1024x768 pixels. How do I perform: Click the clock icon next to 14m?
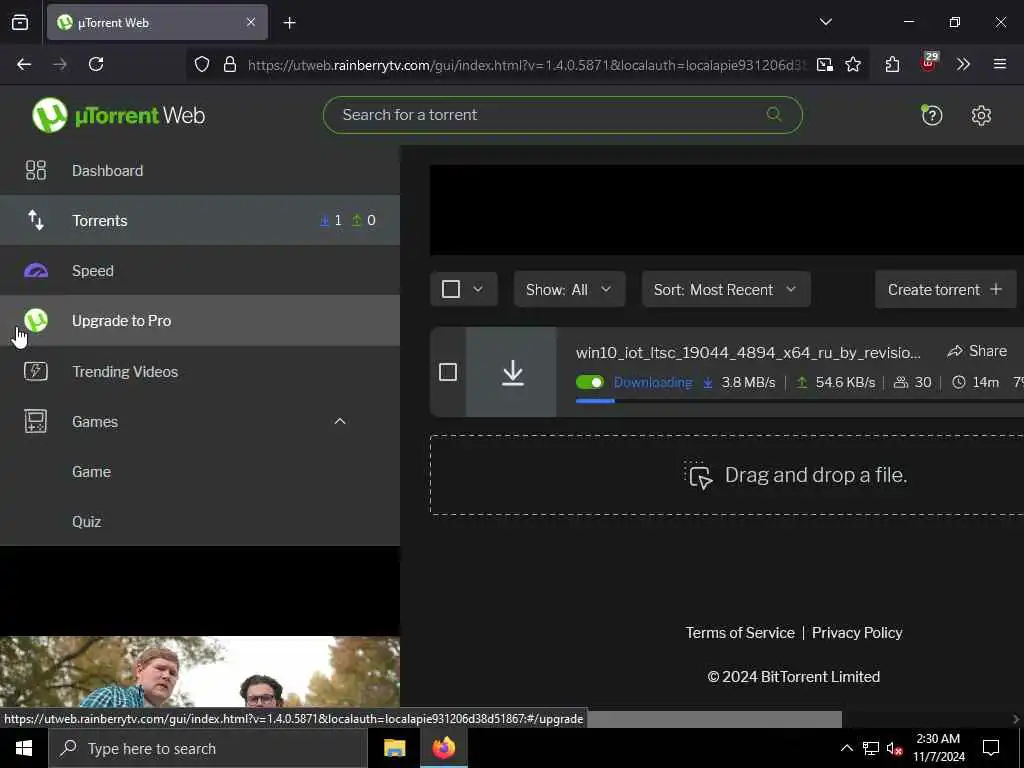pyautogui.click(x=958, y=383)
